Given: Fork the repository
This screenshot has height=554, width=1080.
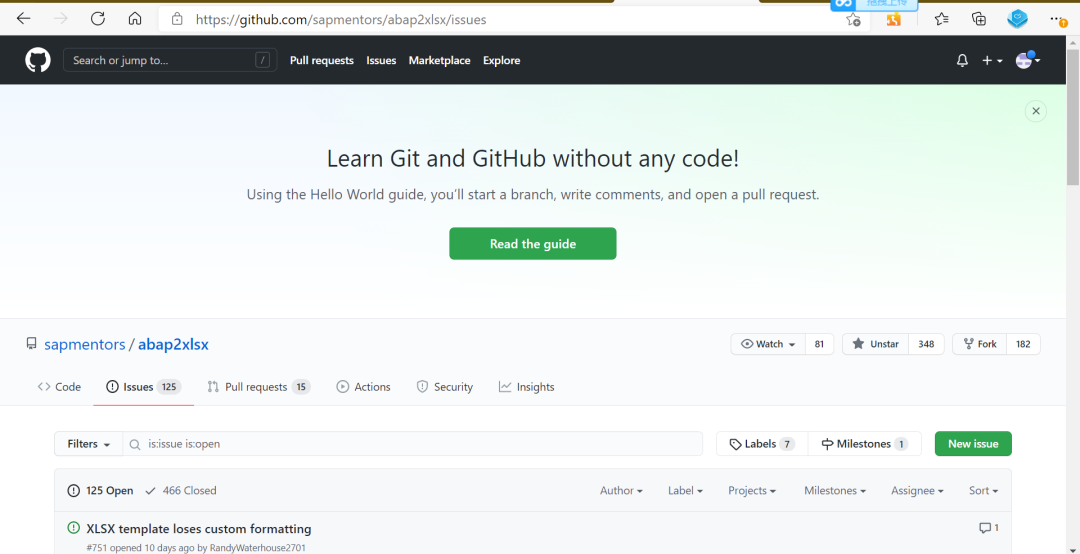Looking at the screenshot, I should click(x=979, y=344).
